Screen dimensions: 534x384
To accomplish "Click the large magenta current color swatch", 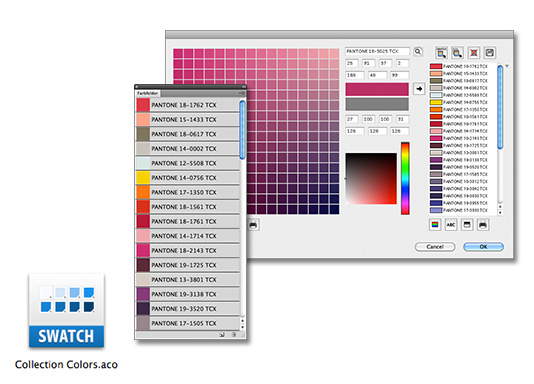I will pyautogui.click(x=377, y=89).
